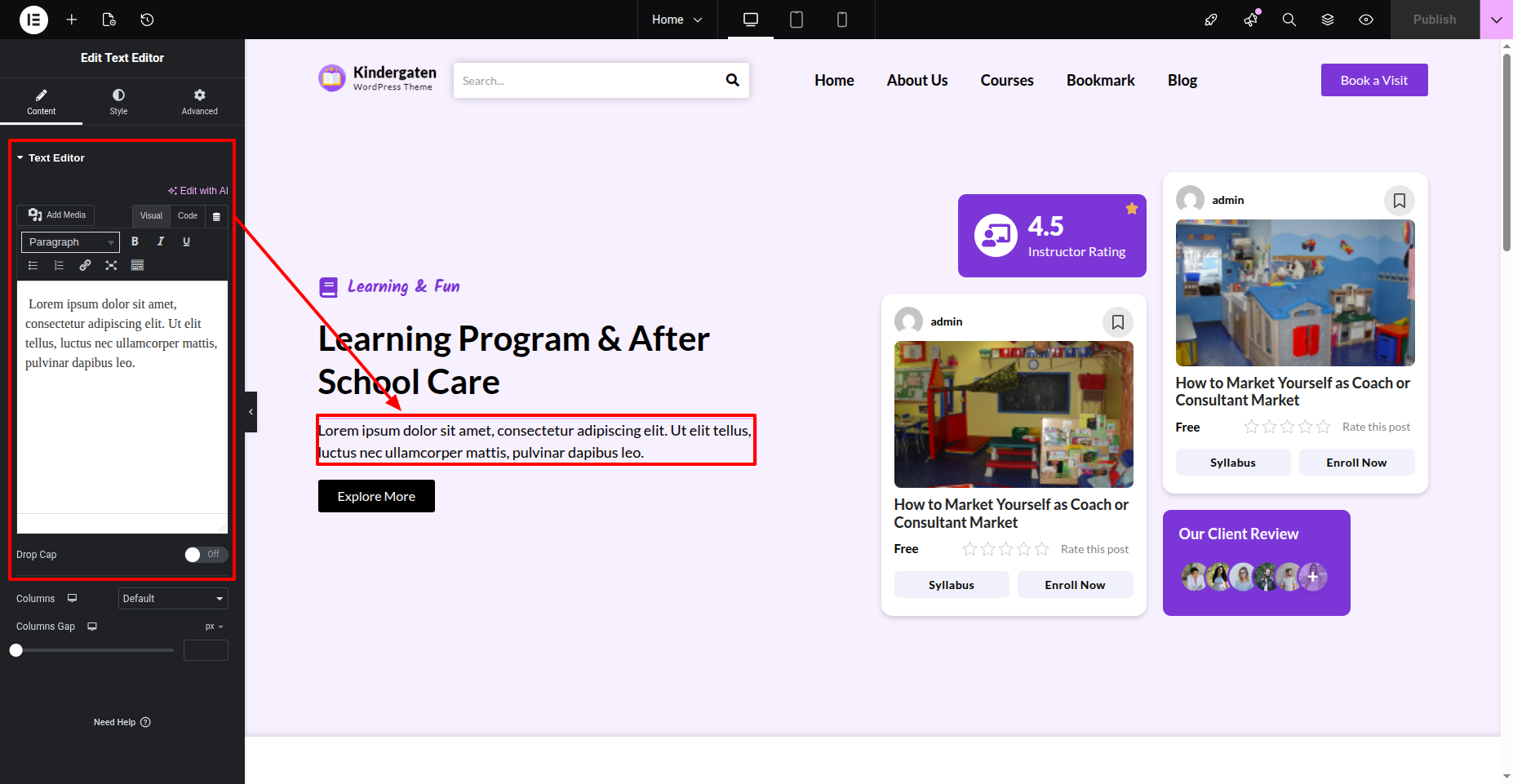
Task: Open the revision history icon
Action: click(x=147, y=20)
